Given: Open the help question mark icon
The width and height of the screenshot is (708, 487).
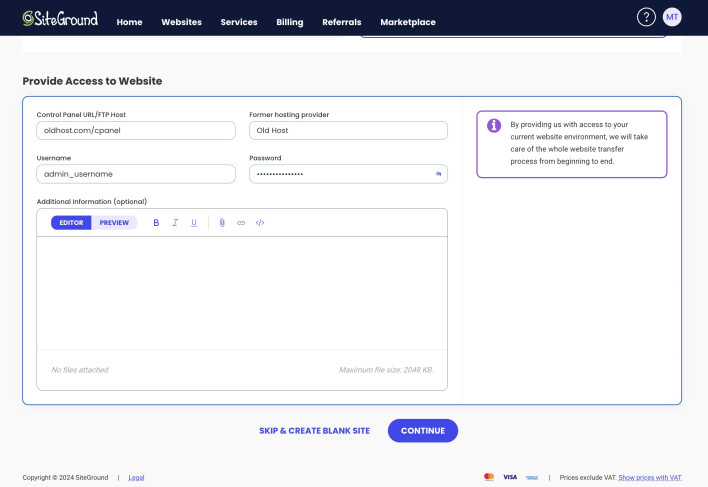Looking at the screenshot, I should tap(646, 17).
